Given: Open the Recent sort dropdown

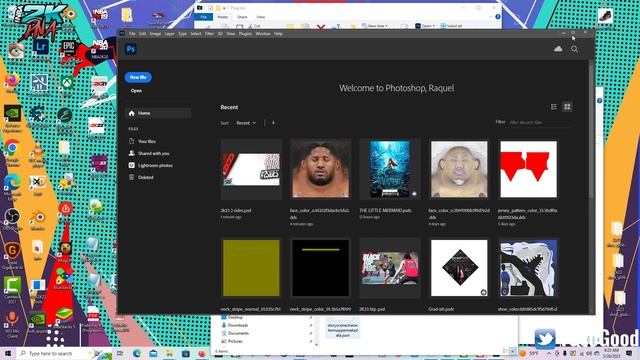Looking at the screenshot, I should click(246, 122).
